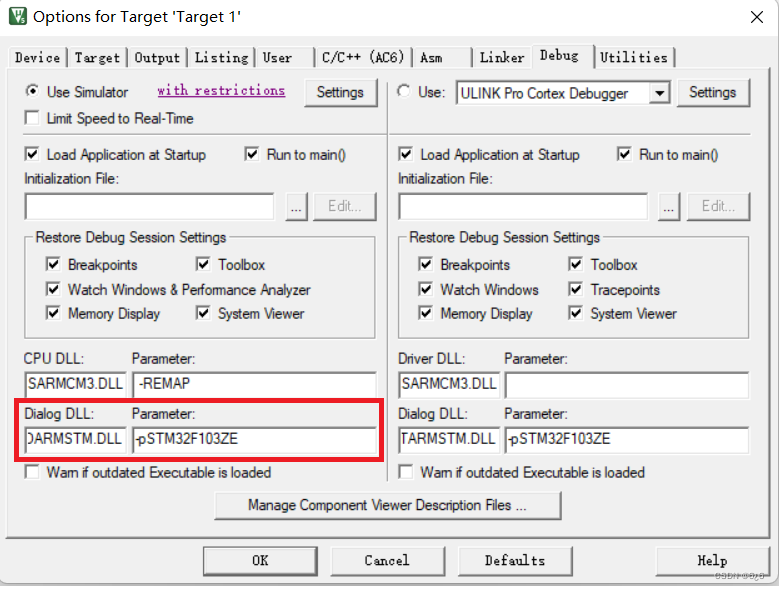Go to the Listing tab
779x590 pixels.
tap(221, 58)
